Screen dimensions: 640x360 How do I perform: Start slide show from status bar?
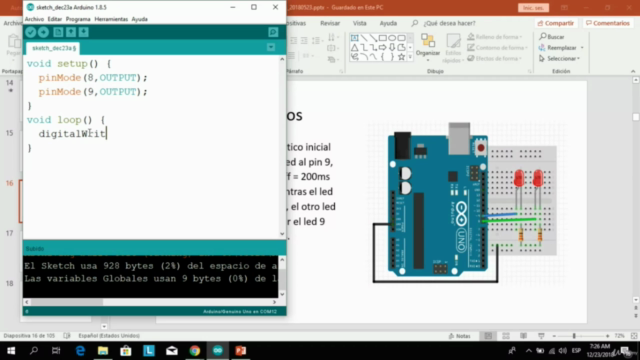coord(541,336)
